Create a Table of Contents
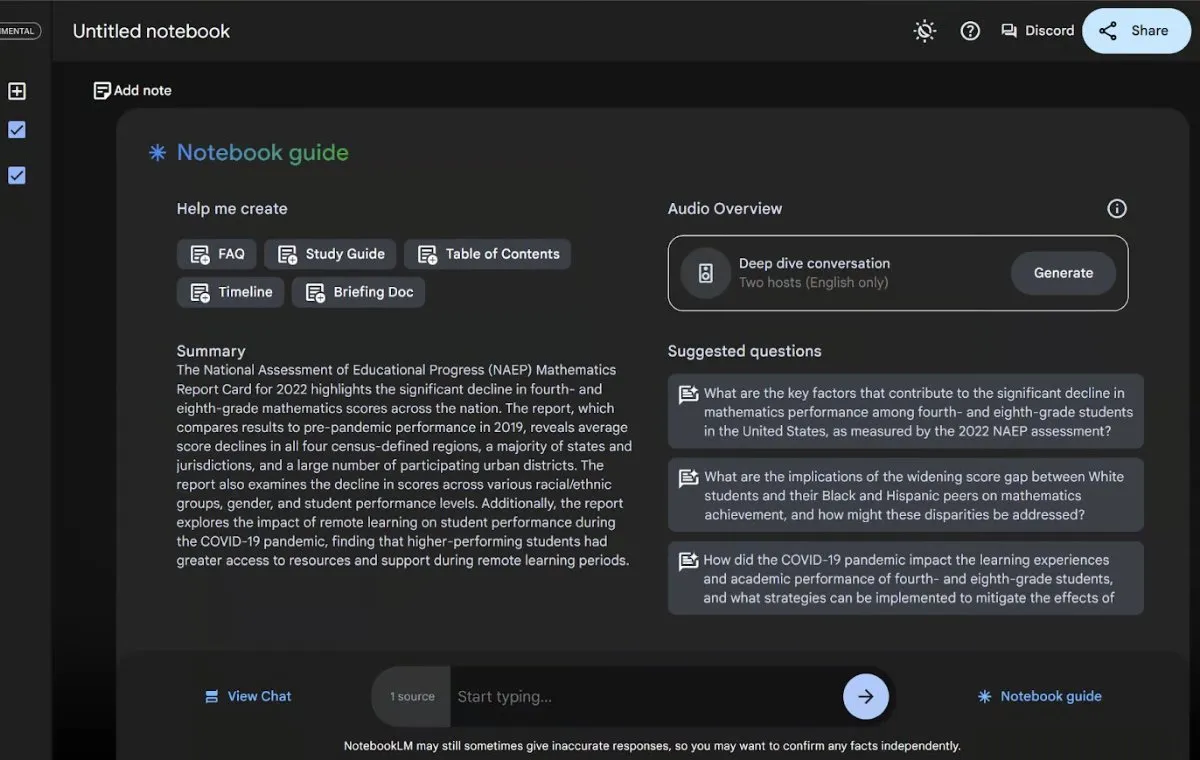The height and width of the screenshot is (760, 1200). tap(488, 254)
